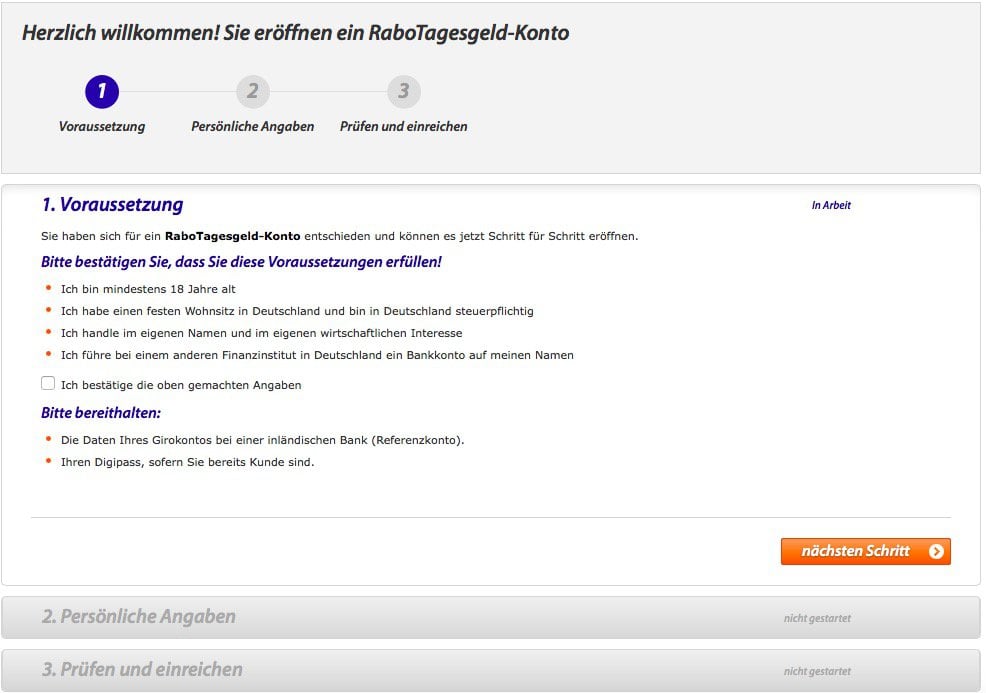The height and width of the screenshot is (693, 986).
Task: Click the '1. Voraussetzung' section heading
Action: [x=113, y=204]
